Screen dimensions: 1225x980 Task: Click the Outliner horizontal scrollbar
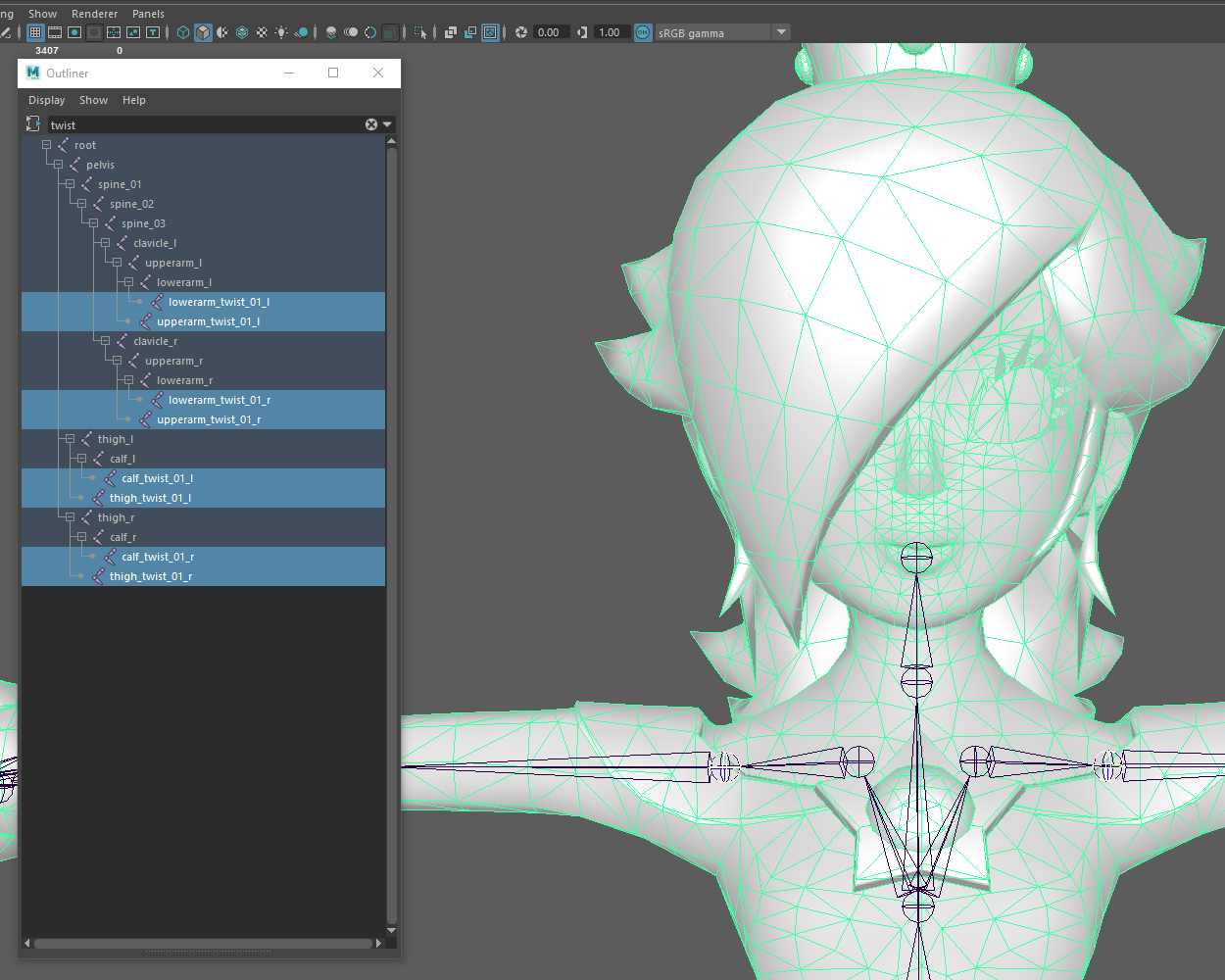pos(202,944)
